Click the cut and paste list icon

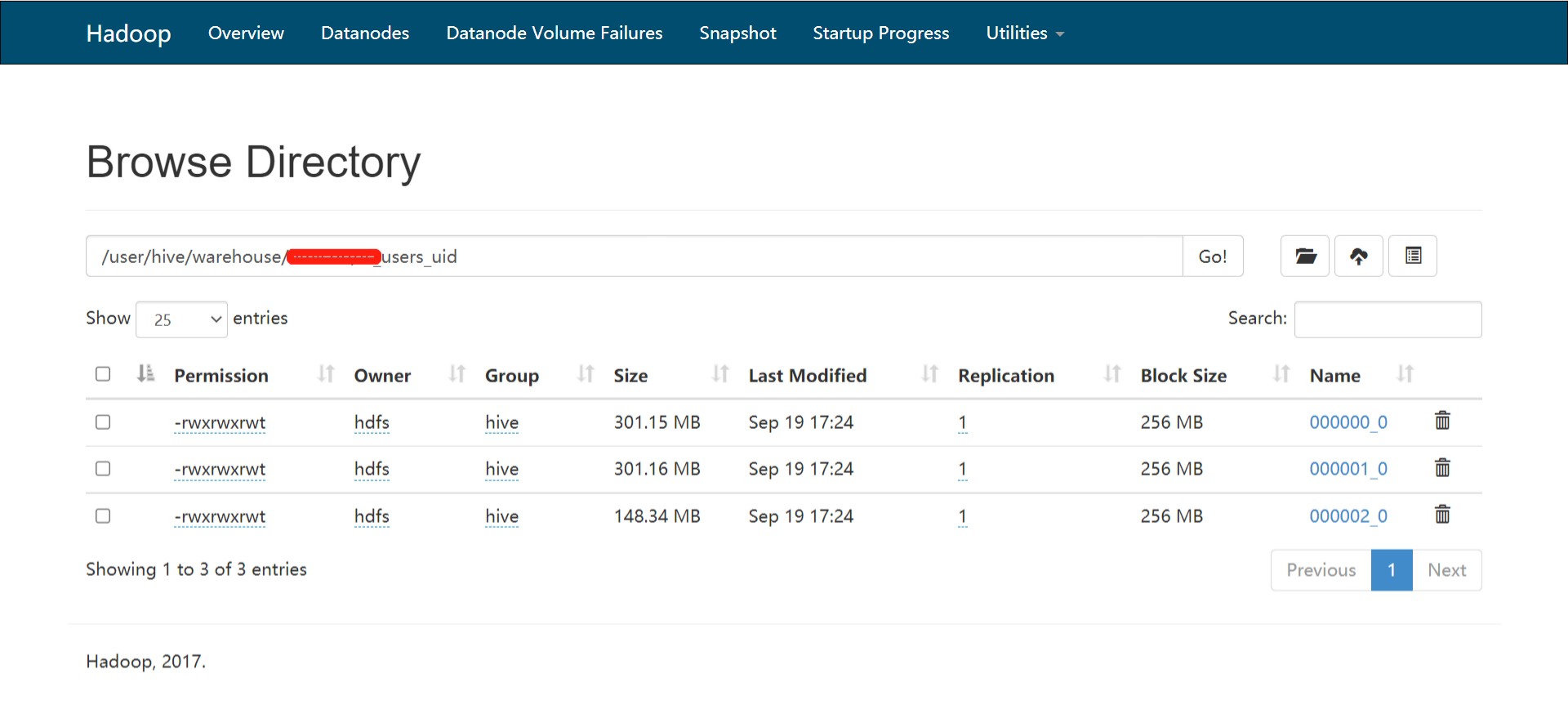point(1413,257)
